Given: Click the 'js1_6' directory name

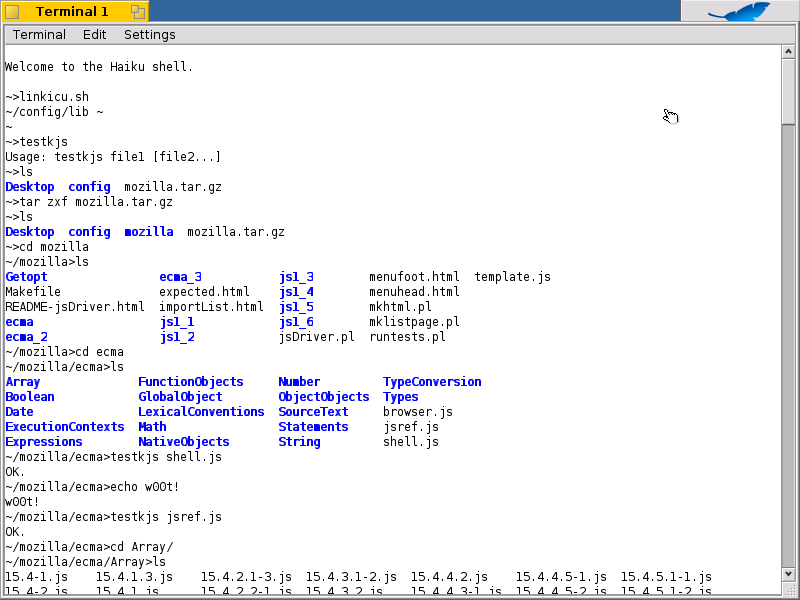Looking at the screenshot, I should point(296,322).
